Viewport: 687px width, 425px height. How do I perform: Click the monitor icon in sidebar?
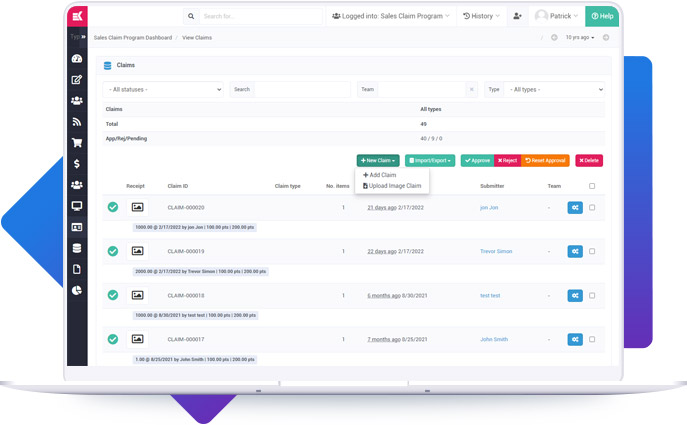click(x=77, y=206)
